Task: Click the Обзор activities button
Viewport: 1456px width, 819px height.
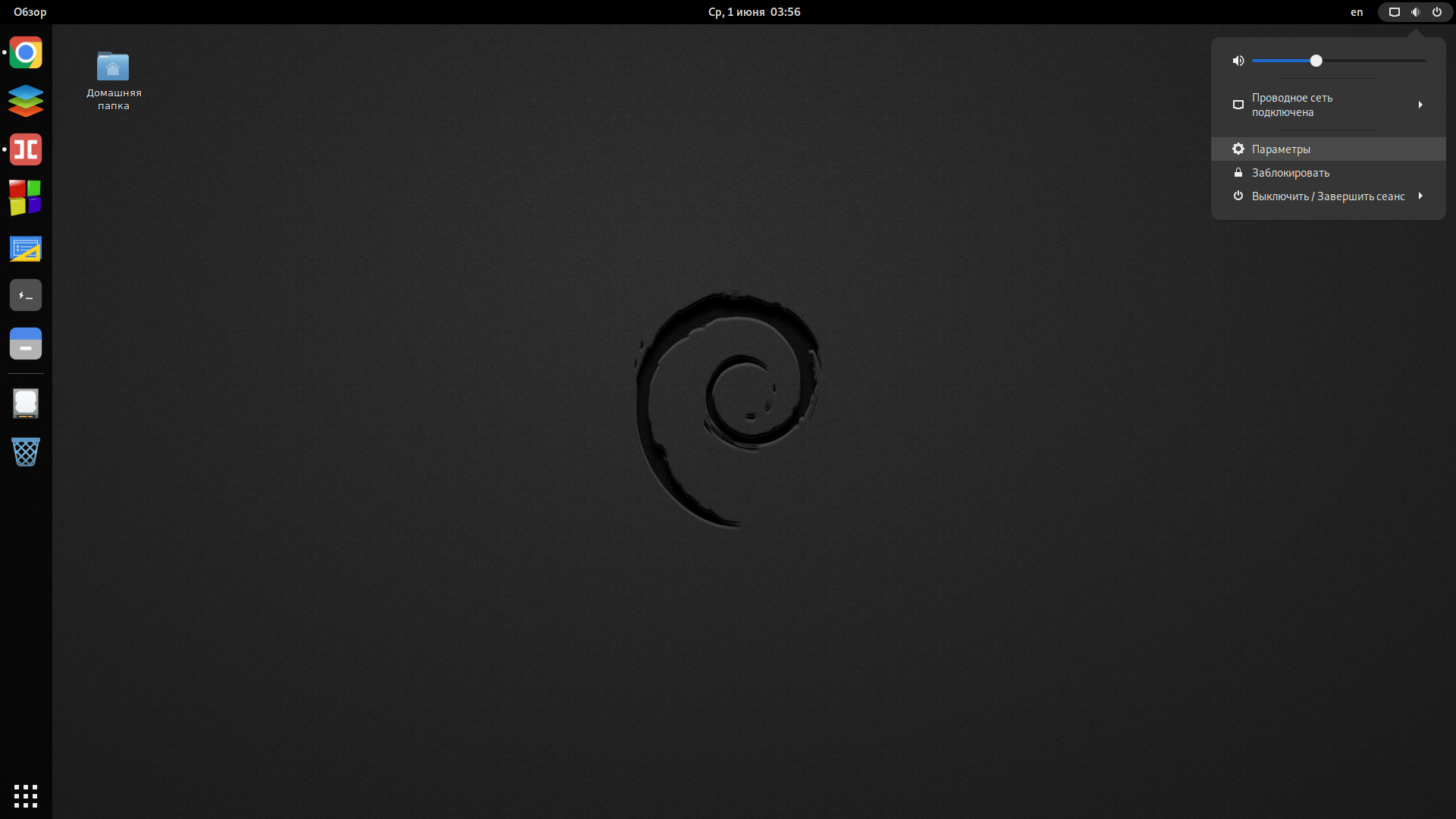Action: (30, 12)
